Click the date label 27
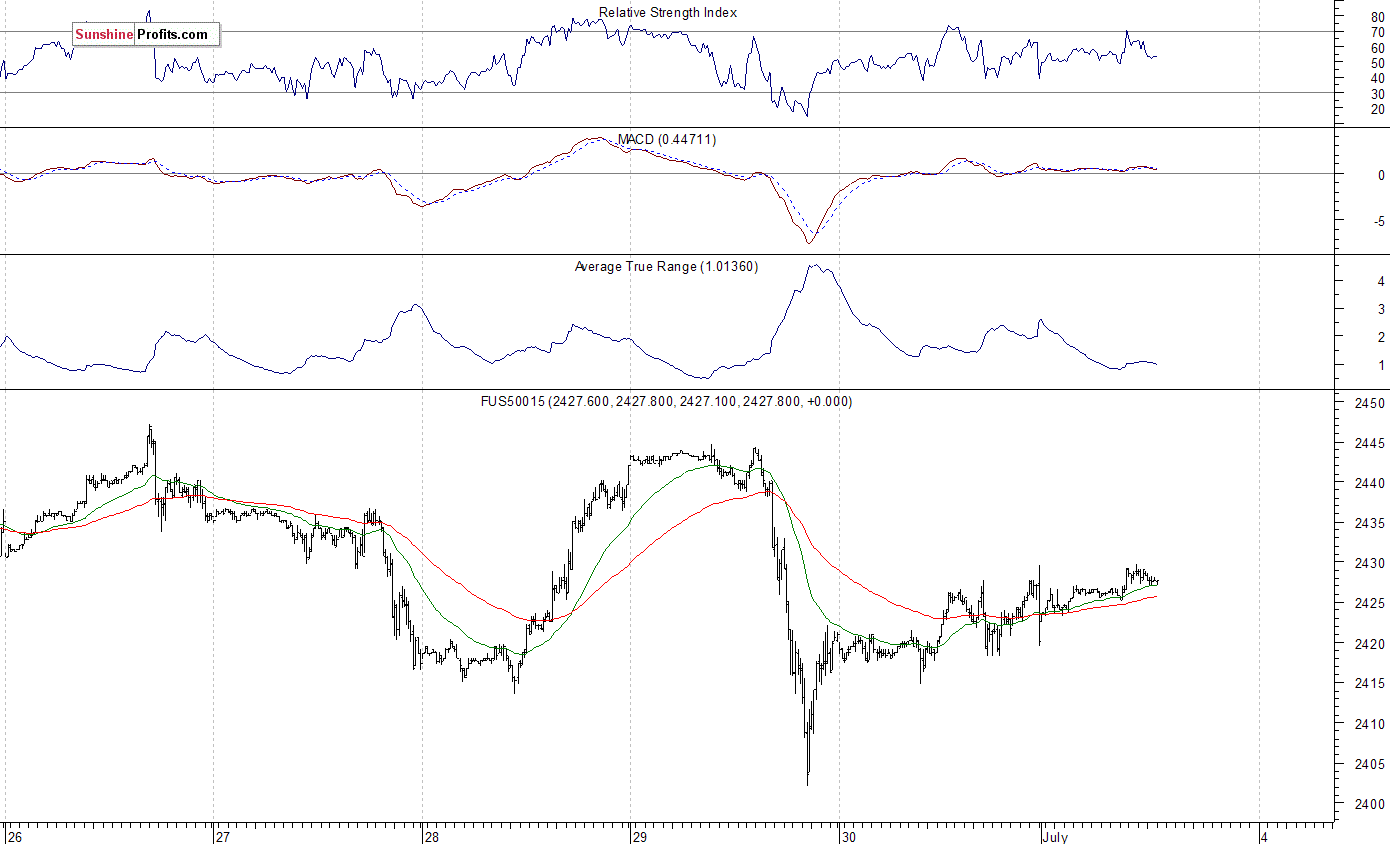The height and width of the screenshot is (844, 1390). click(224, 836)
